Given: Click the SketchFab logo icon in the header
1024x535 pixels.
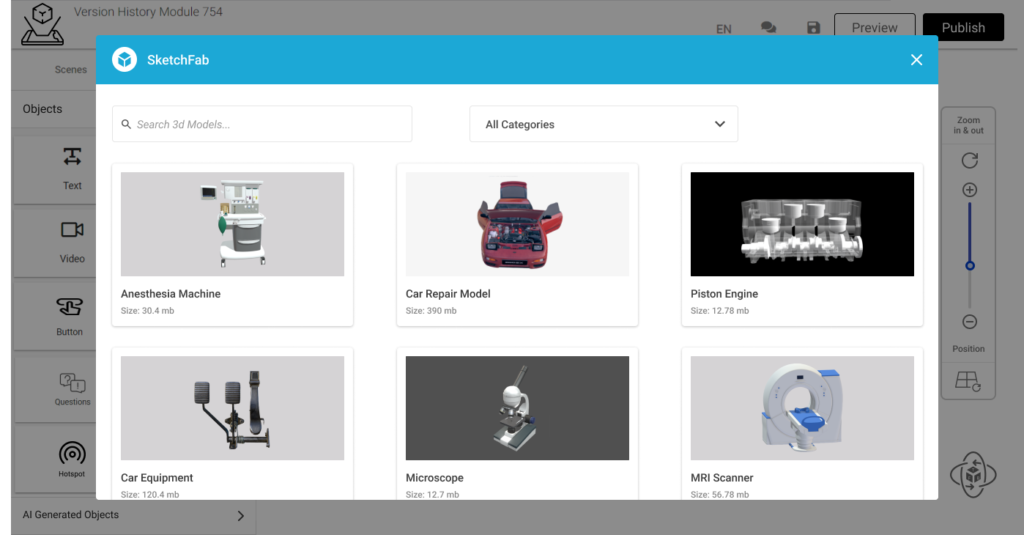Looking at the screenshot, I should 124,59.
